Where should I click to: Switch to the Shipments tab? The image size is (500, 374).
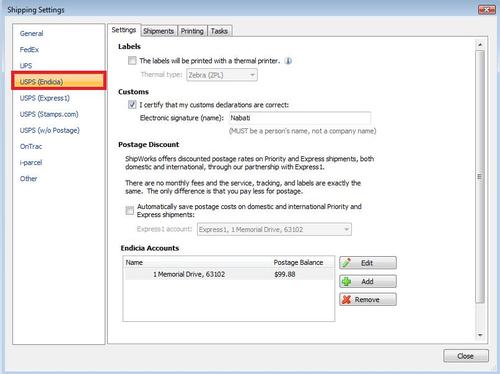tap(158, 31)
